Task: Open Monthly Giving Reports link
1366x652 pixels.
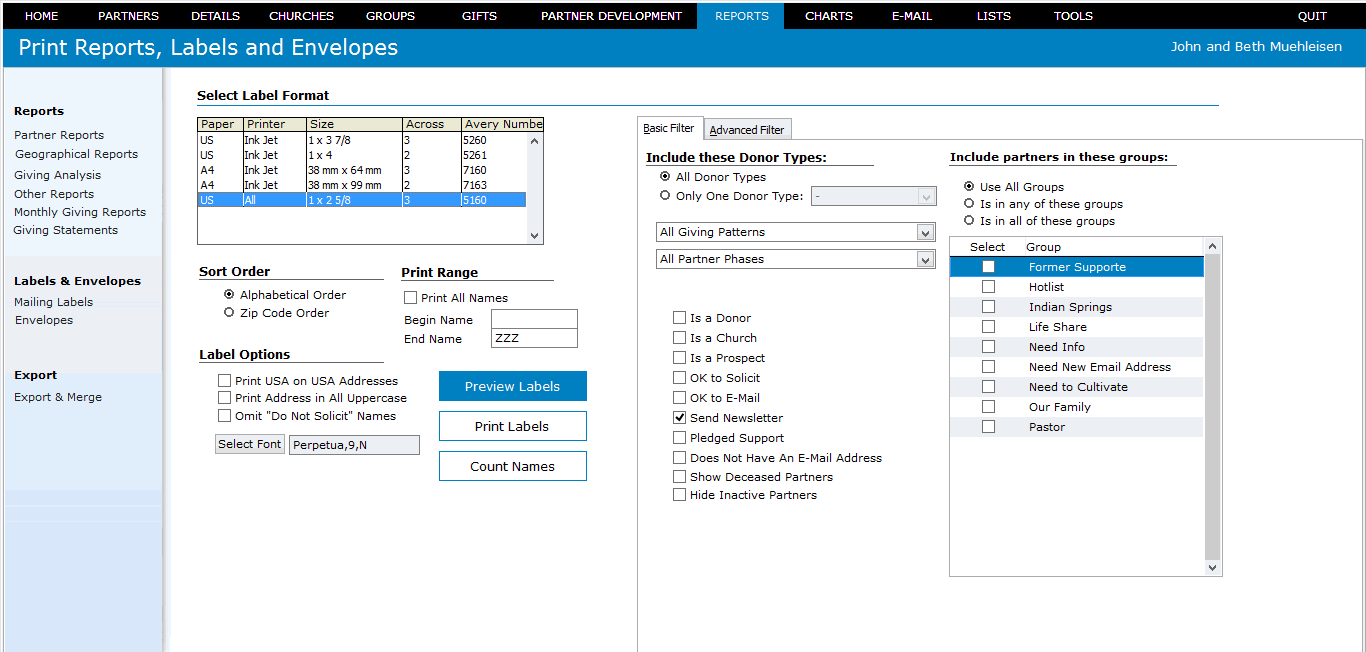Action: tap(80, 212)
